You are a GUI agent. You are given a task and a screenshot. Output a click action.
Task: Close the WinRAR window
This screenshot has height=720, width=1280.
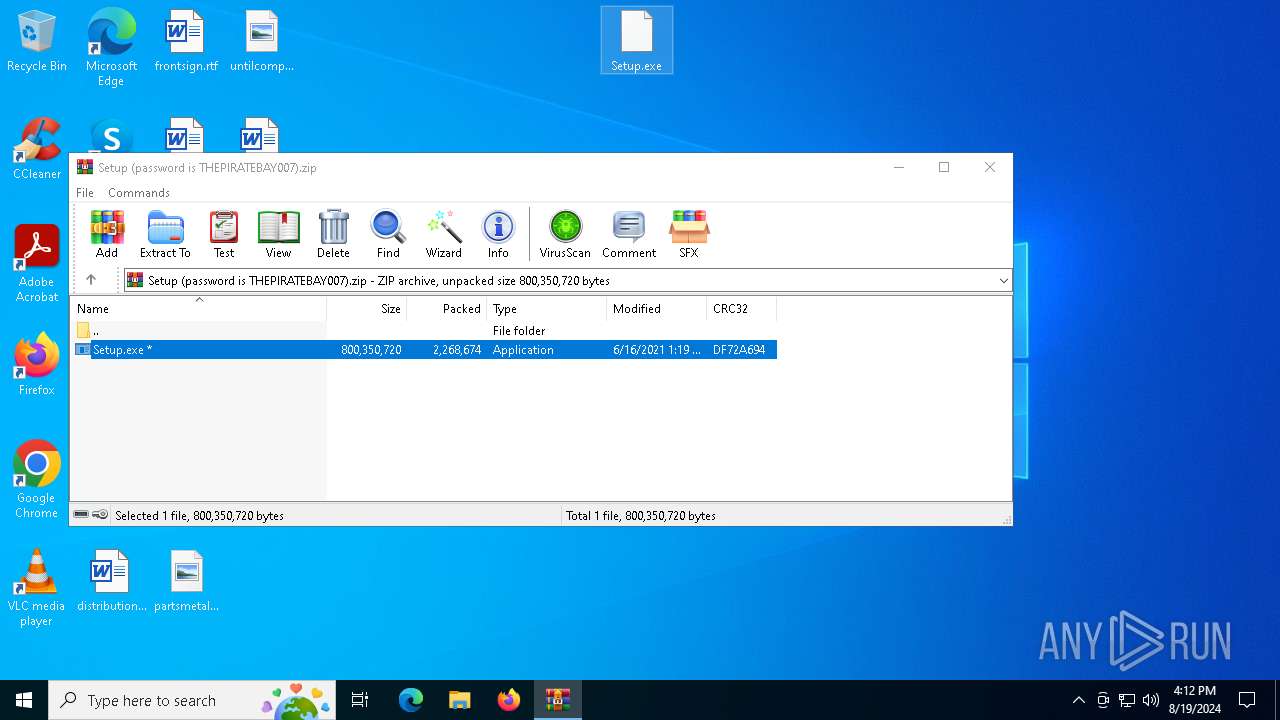[x=990, y=167]
